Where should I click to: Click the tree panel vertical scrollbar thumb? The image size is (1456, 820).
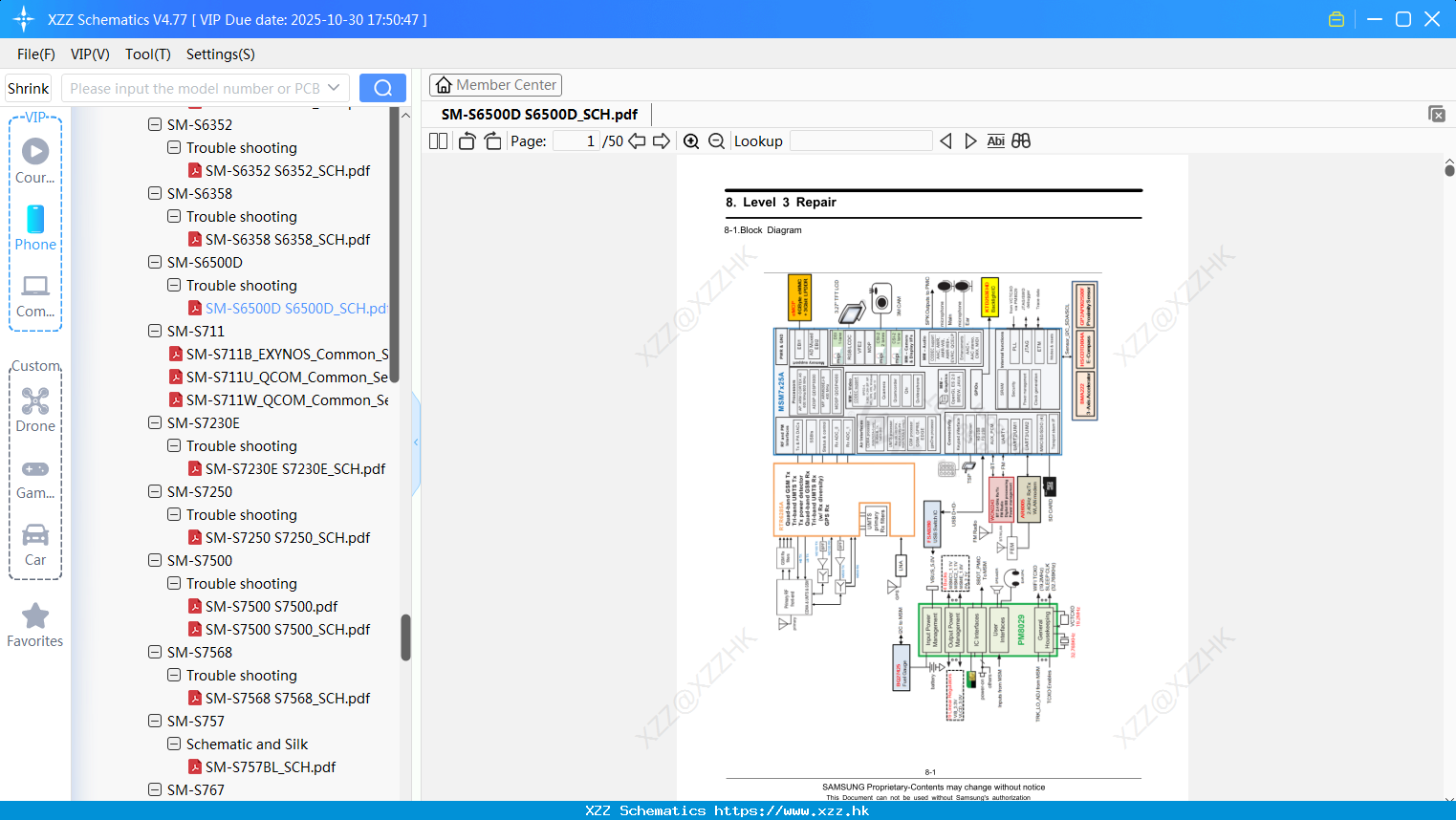pyautogui.click(x=405, y=637)
